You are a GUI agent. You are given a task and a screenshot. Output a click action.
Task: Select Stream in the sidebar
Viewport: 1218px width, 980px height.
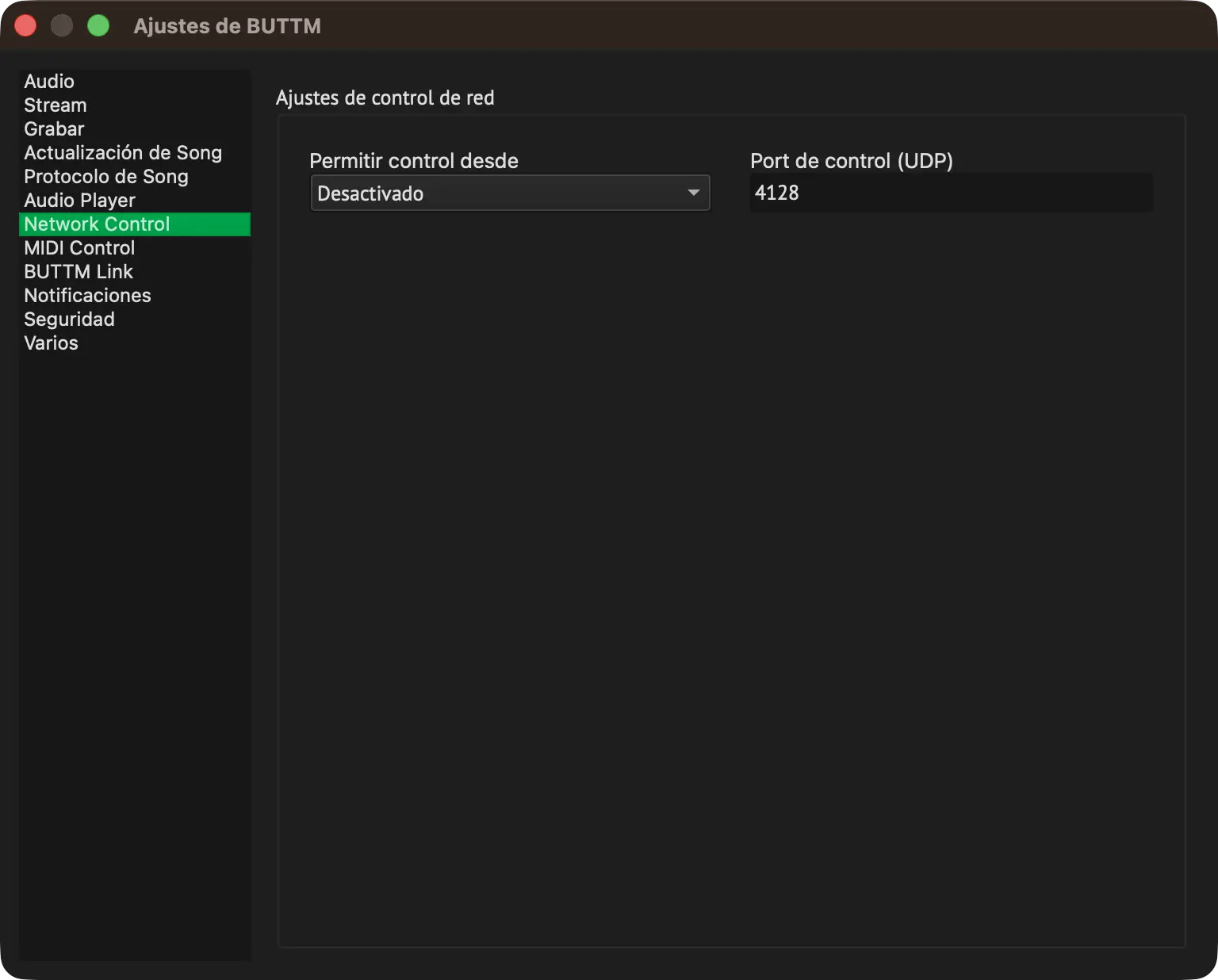[134, 105]
